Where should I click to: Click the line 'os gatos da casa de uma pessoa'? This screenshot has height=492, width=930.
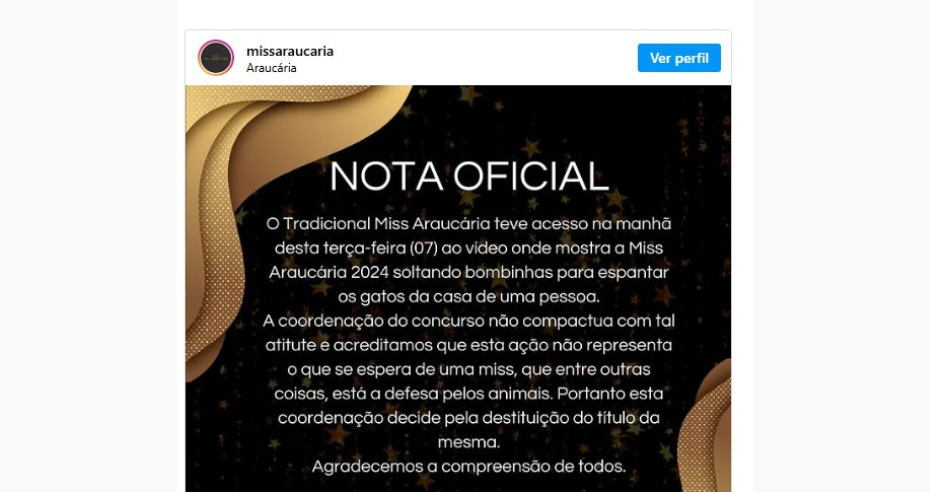[x=469, y=296]
